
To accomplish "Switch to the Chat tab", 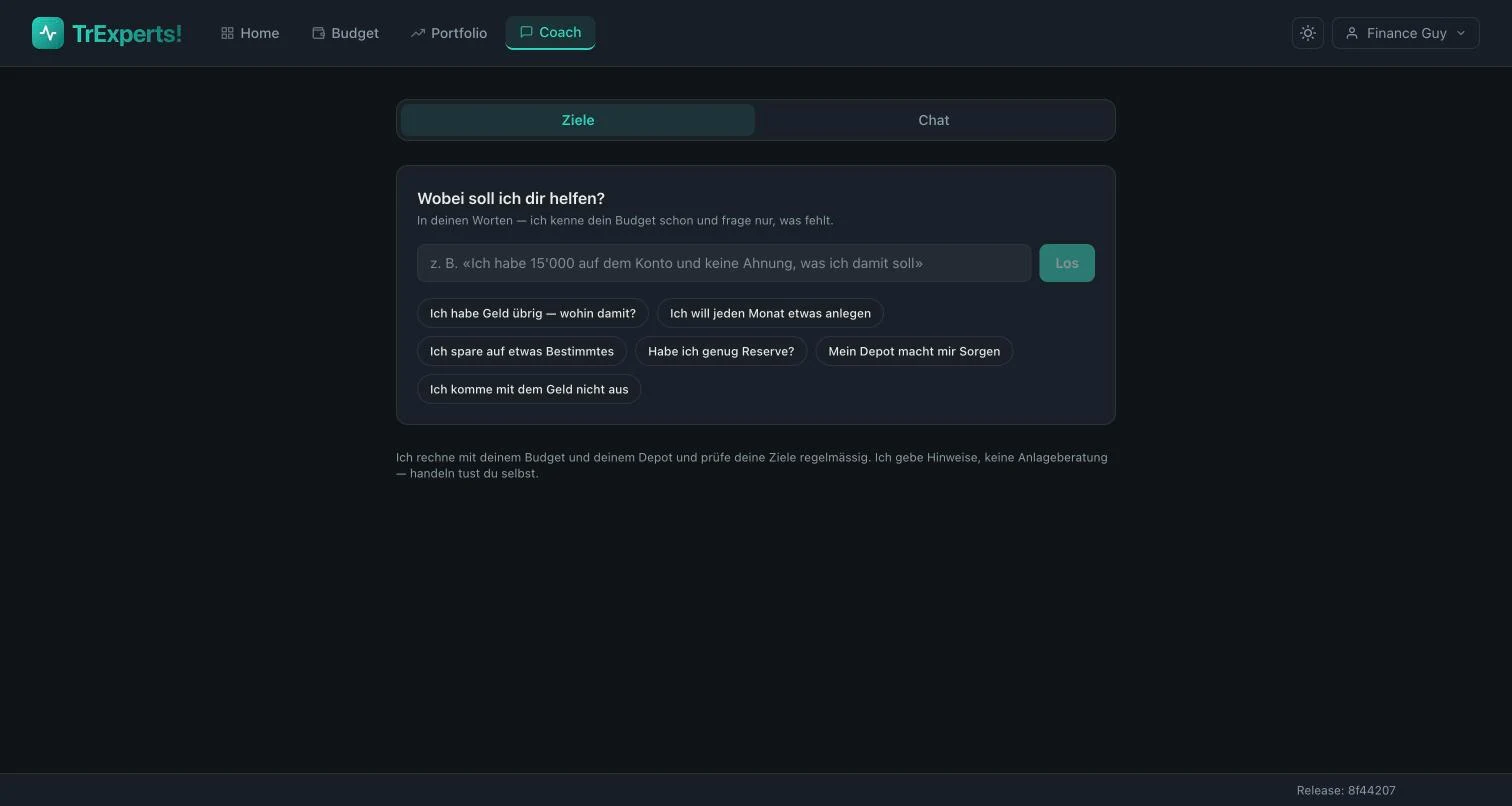I will point(934,120).
